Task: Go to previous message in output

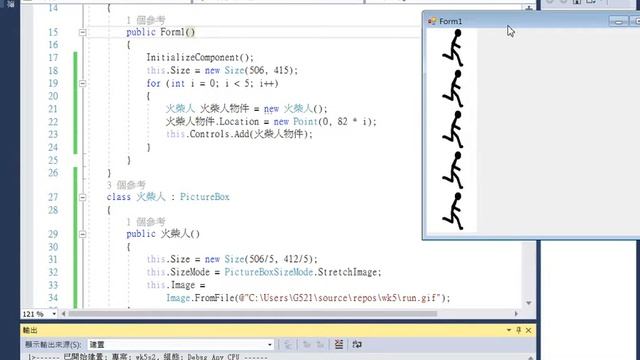Action: pos(307,344)
